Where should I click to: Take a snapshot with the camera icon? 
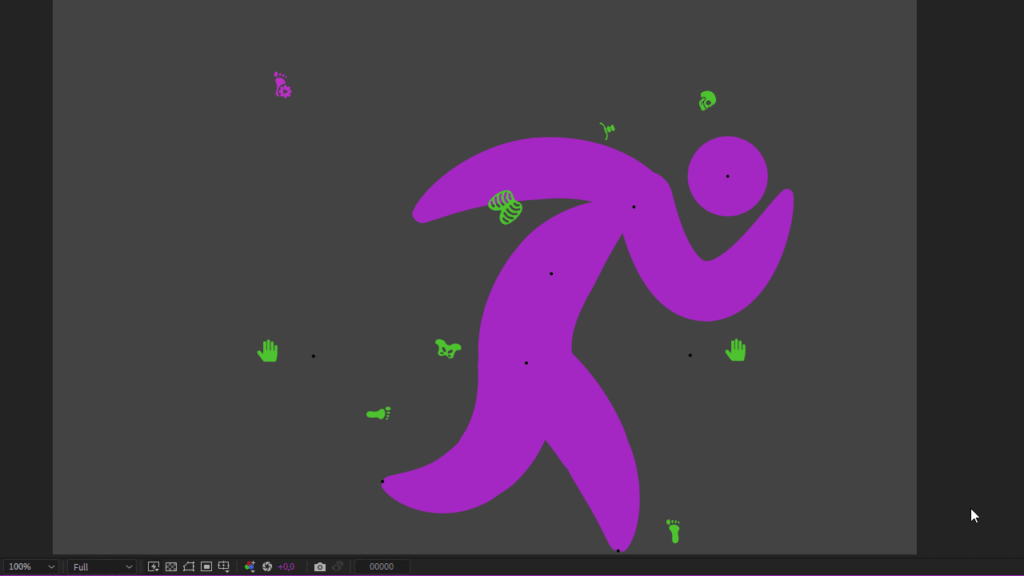(320, 567)
